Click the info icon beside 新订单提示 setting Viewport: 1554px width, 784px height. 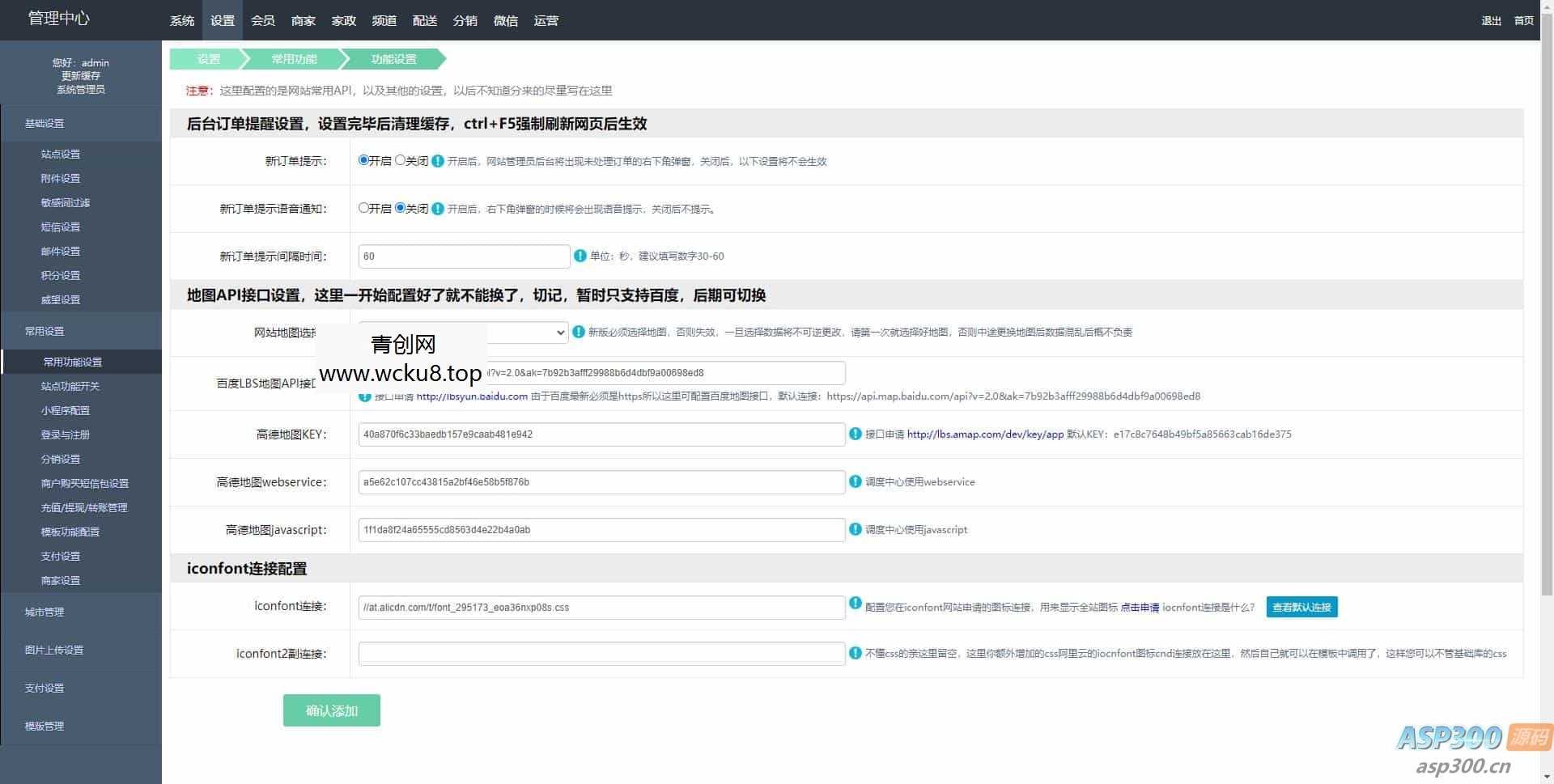click(437, 161)
